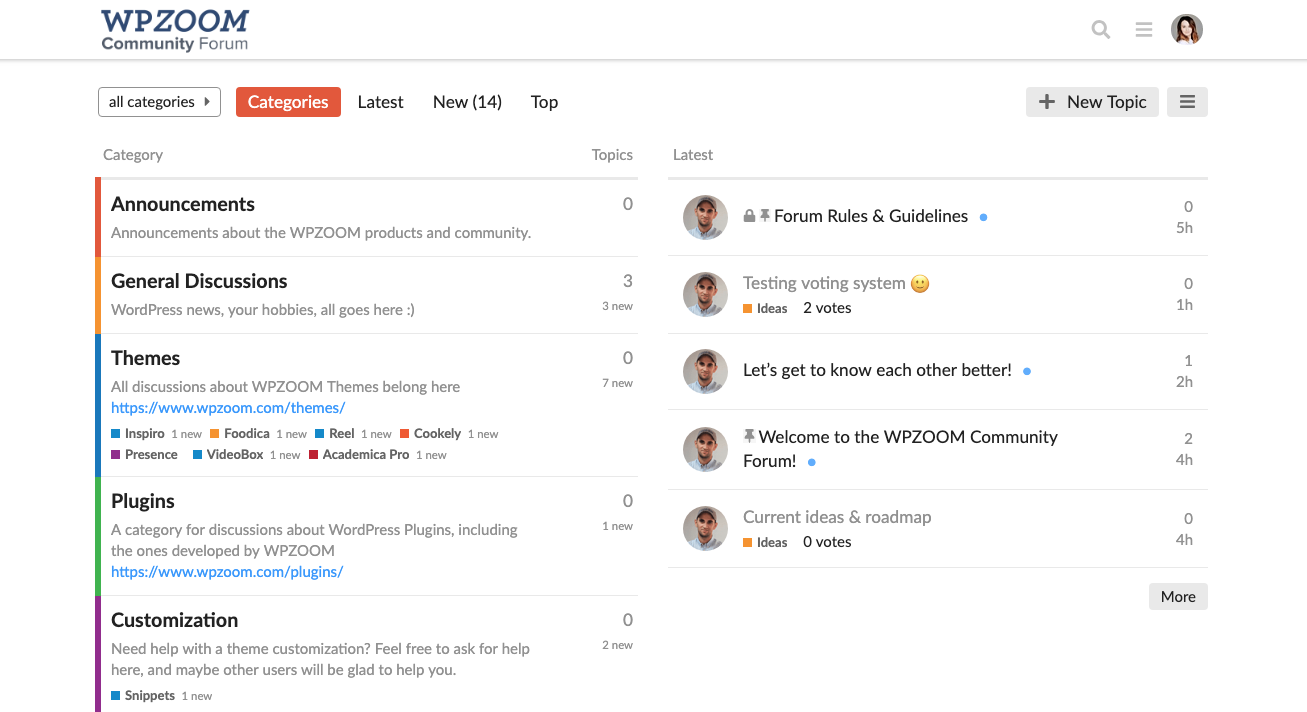Open the Announcements category
Image resolution: width=1307 pixels, height=712 pixels.
tap(183, 204)
